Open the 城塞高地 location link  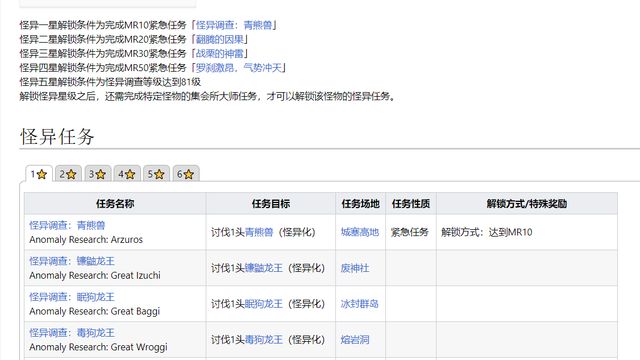[360, 232]
